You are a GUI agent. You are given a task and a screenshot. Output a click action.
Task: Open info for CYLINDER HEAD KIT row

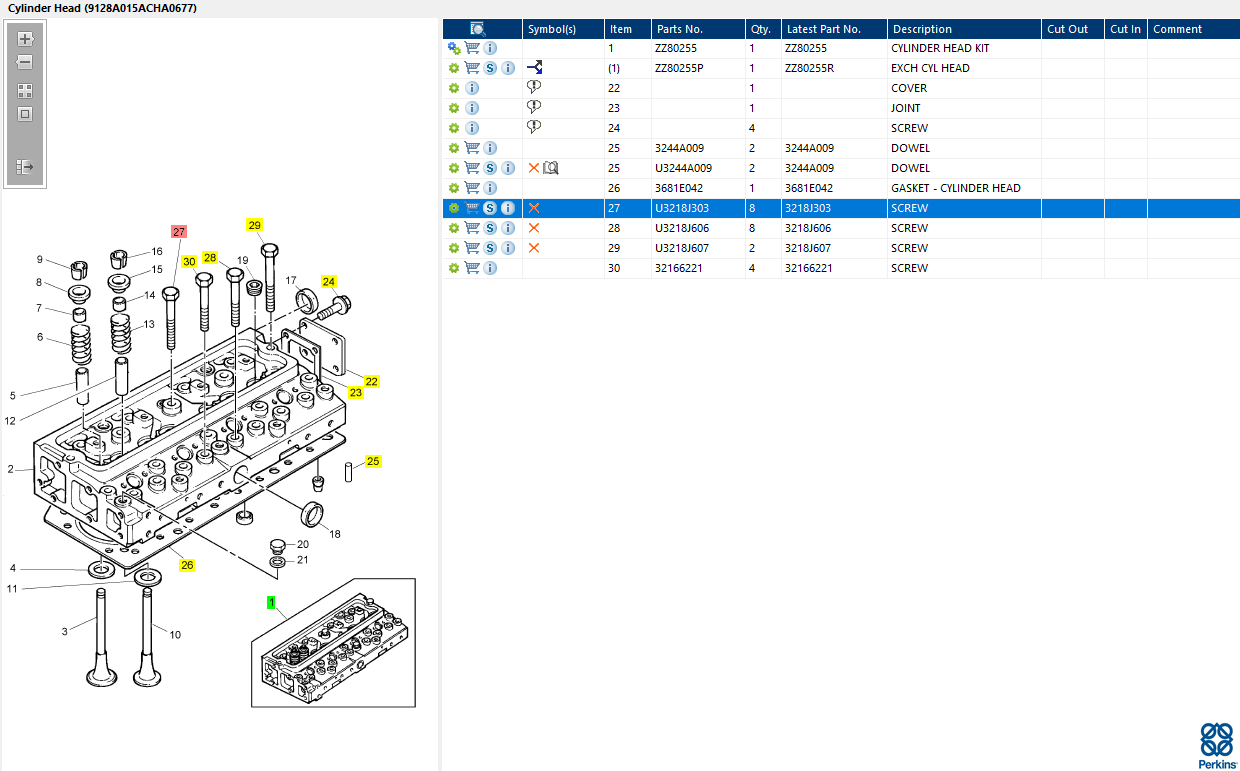coord(490,48)
